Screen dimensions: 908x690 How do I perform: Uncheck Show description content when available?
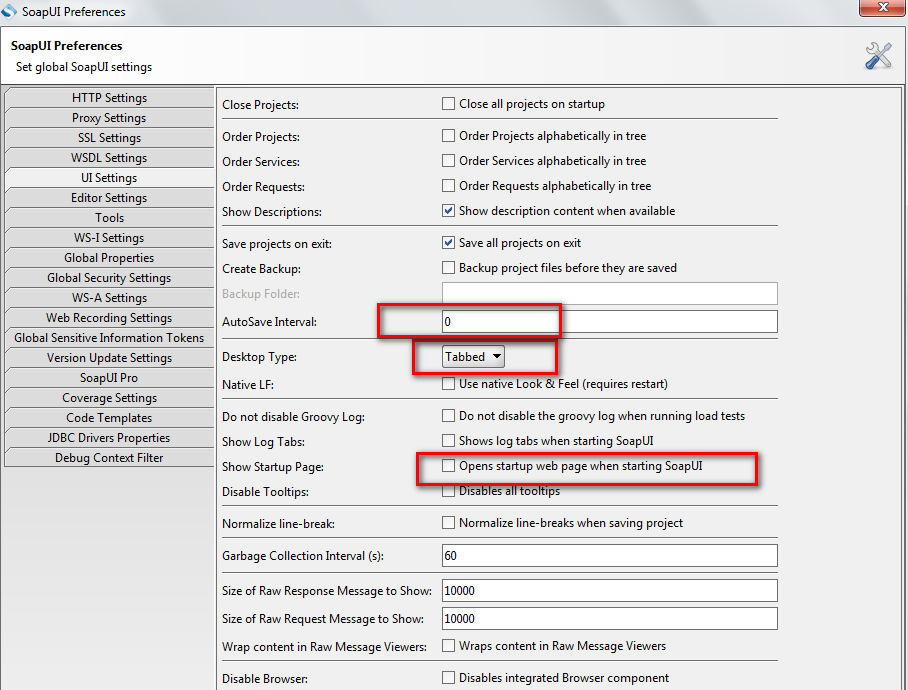tap(448, 210)
